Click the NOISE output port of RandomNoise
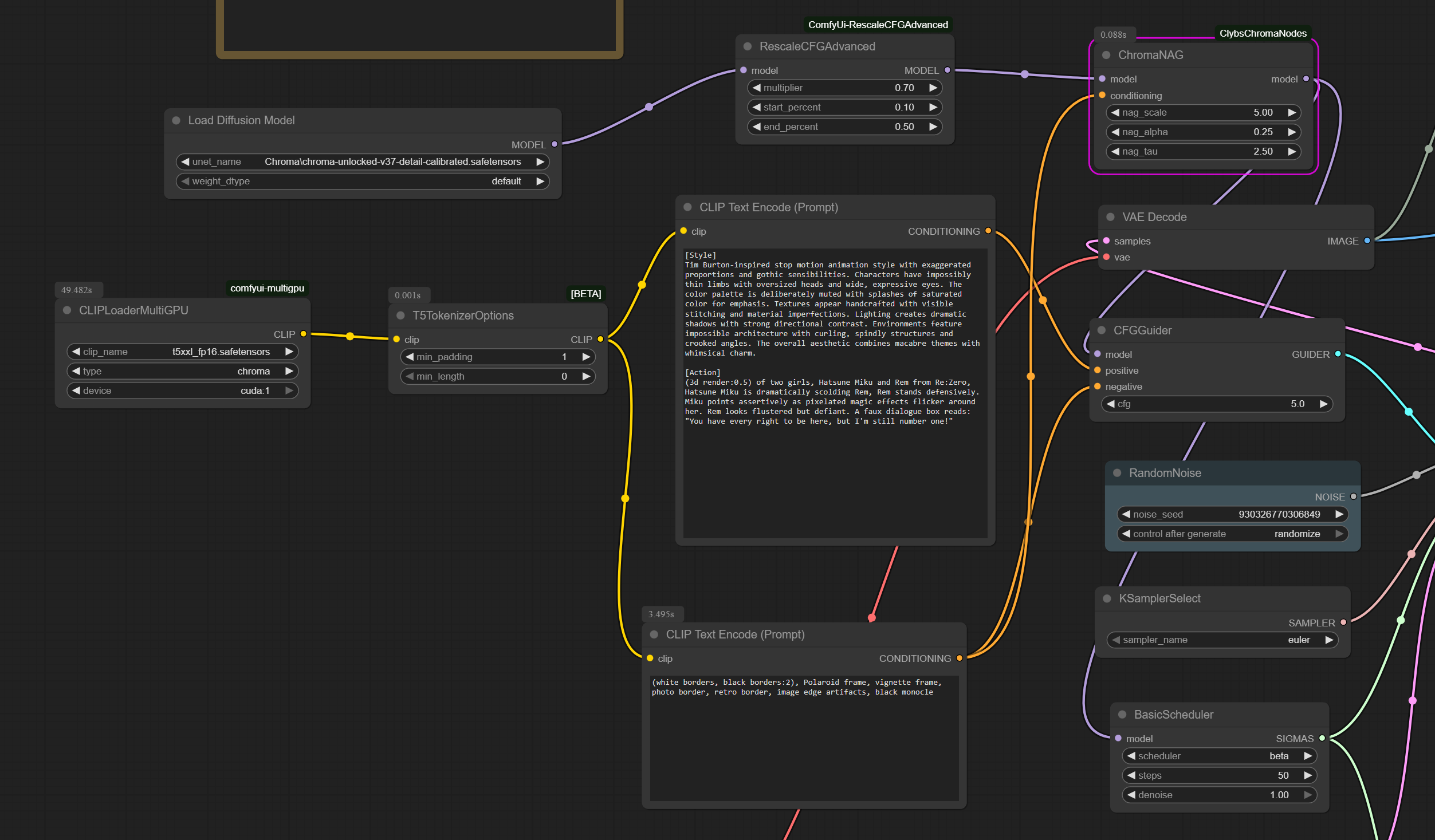1435x840 pixels. tap(1354, 496)
